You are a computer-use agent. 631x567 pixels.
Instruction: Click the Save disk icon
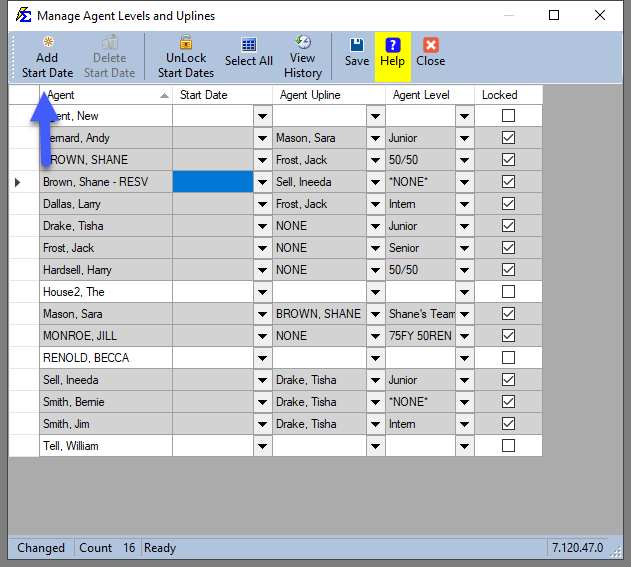pyautogui.click(x=357, y=45)
